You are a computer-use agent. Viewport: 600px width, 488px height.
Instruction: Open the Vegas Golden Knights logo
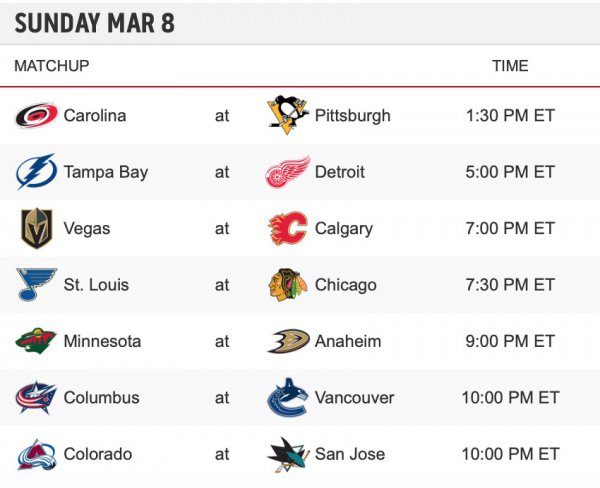tap(36, 228)
